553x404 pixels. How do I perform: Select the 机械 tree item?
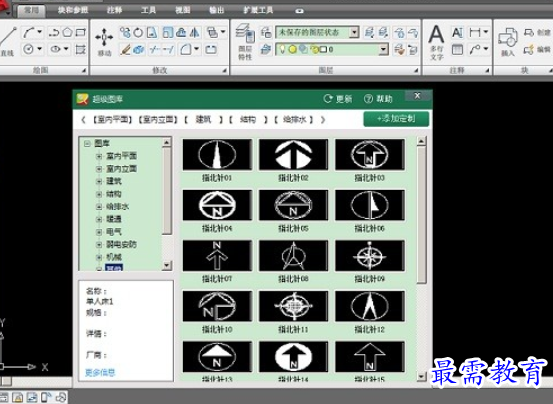[x=114, y=257]
